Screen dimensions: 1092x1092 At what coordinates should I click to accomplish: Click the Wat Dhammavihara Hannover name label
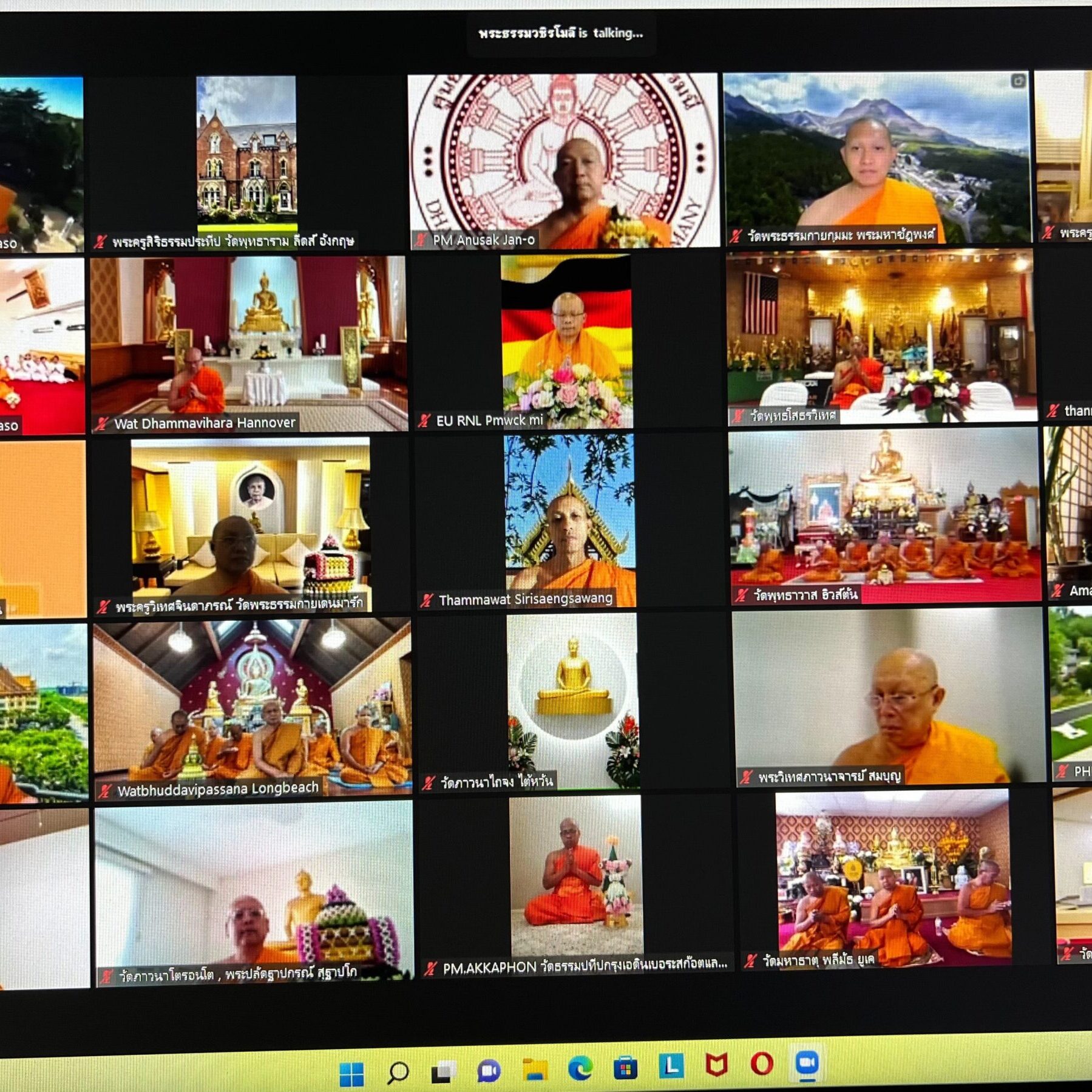click(205, 423)
